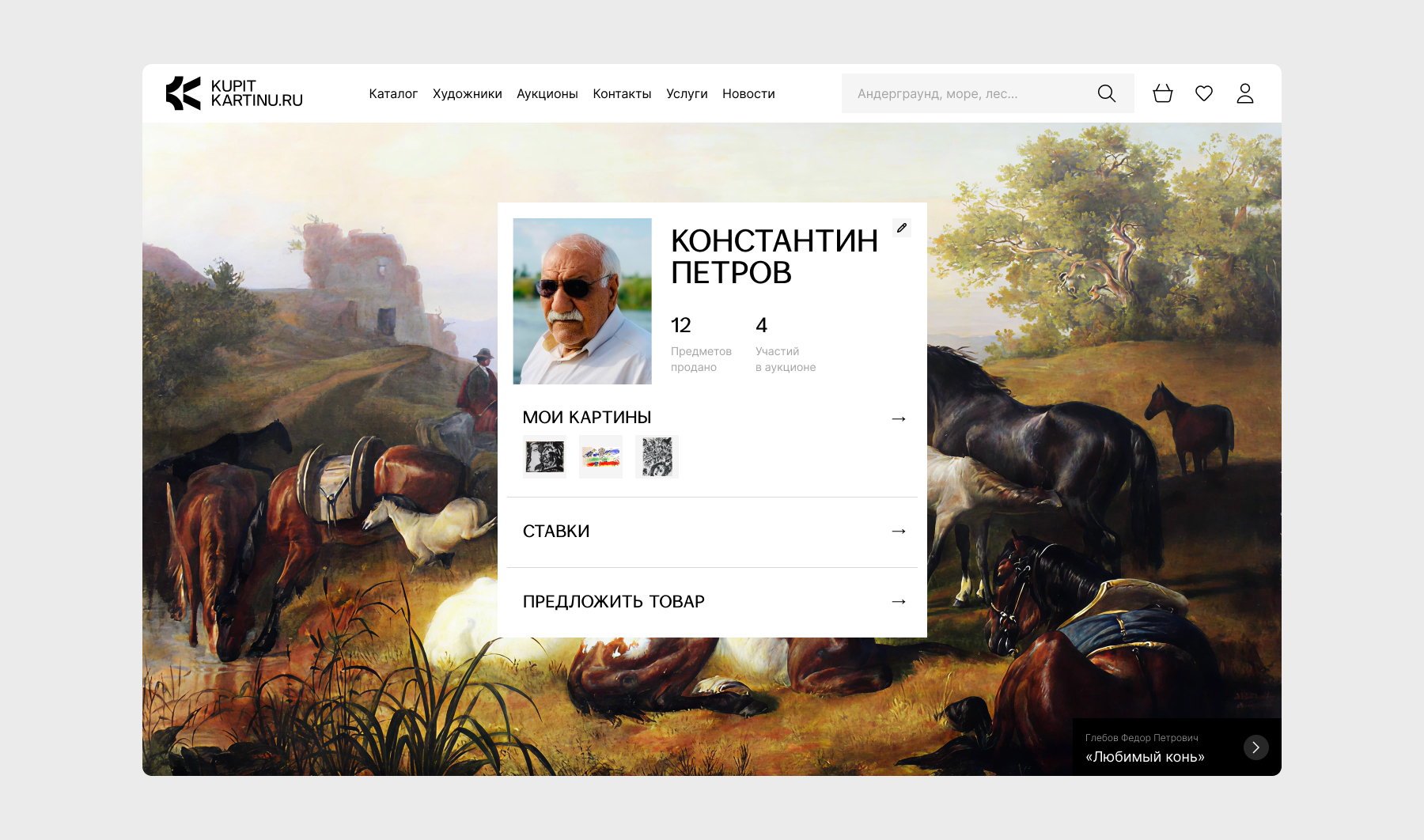Click the name КОНСТАНТИН ПЕТРОВ
Viewport: 1424px width, 840px height.
coord(774,256)
